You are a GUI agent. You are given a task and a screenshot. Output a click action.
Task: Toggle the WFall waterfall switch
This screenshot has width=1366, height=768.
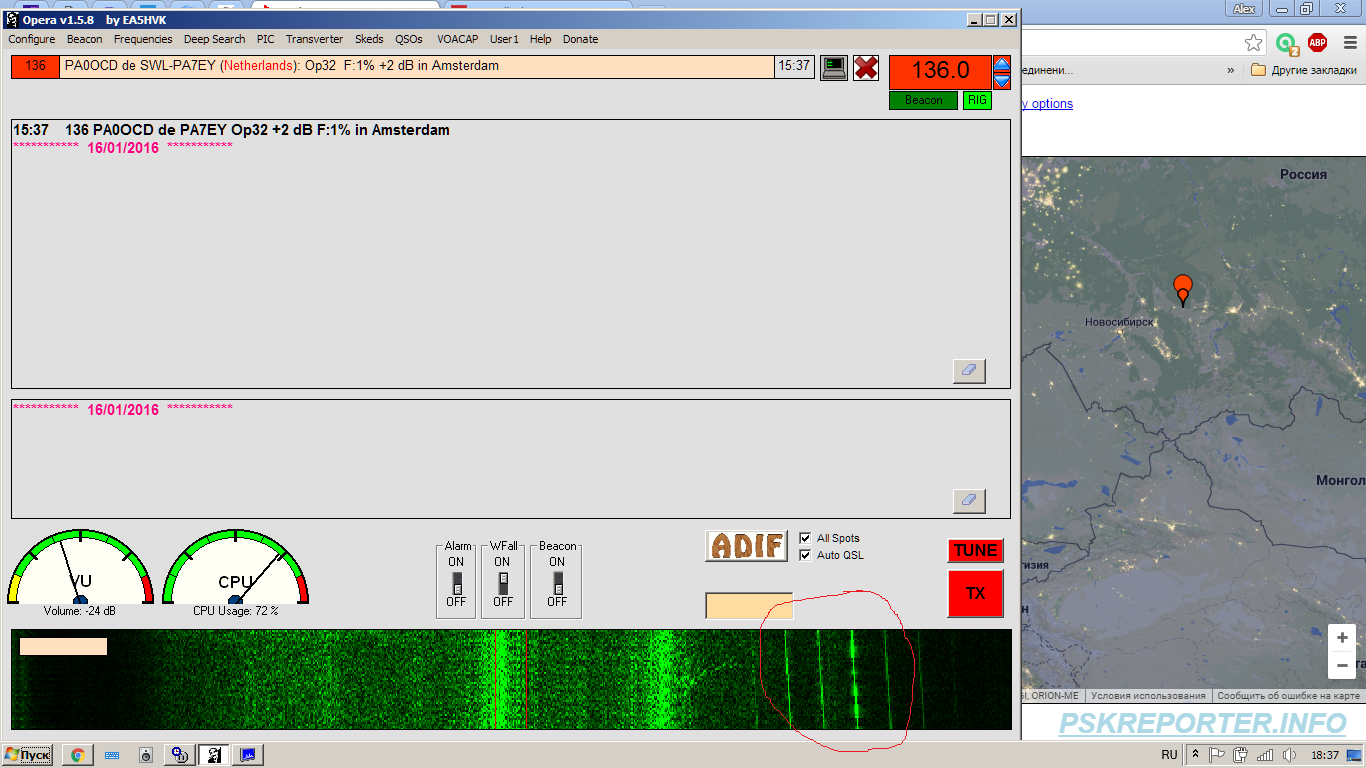(x=503, y=582)
